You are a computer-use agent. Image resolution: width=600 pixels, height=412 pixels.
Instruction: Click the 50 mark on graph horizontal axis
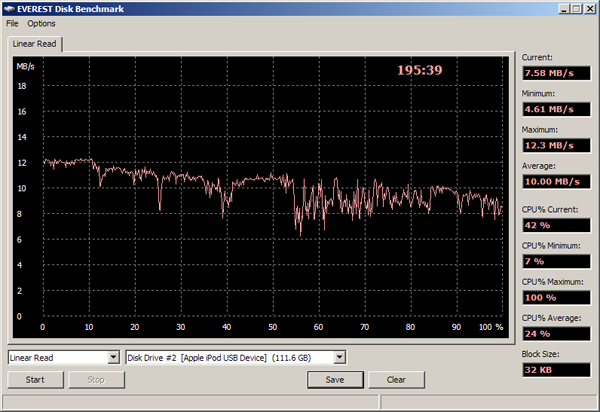[x=272, y=327]
